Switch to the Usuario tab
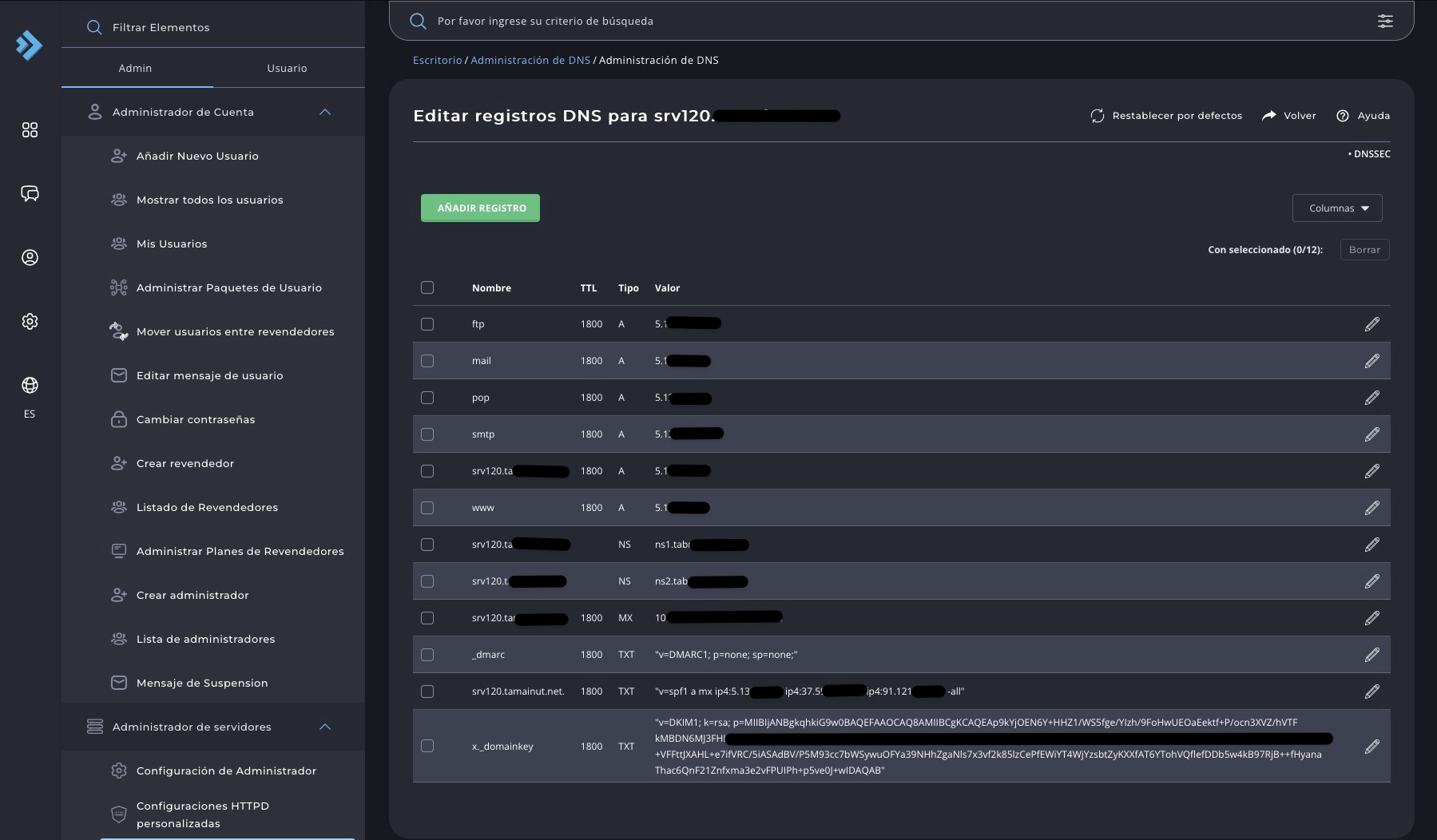1437x840 pixels. click(x=287, y=69)
